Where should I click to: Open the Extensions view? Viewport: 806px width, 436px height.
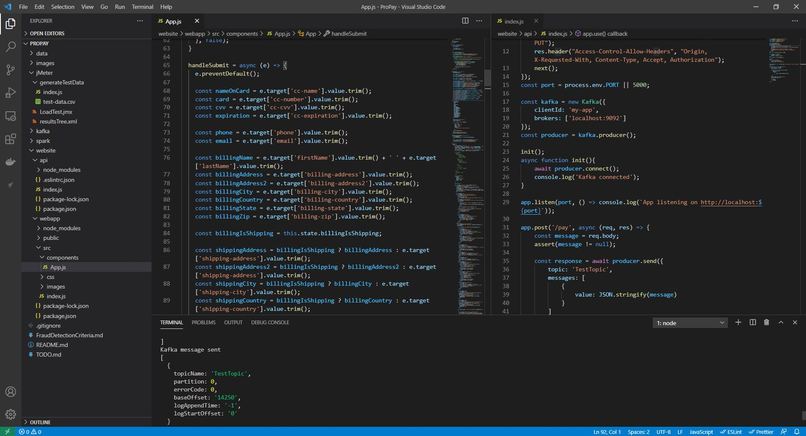point(10,139)
